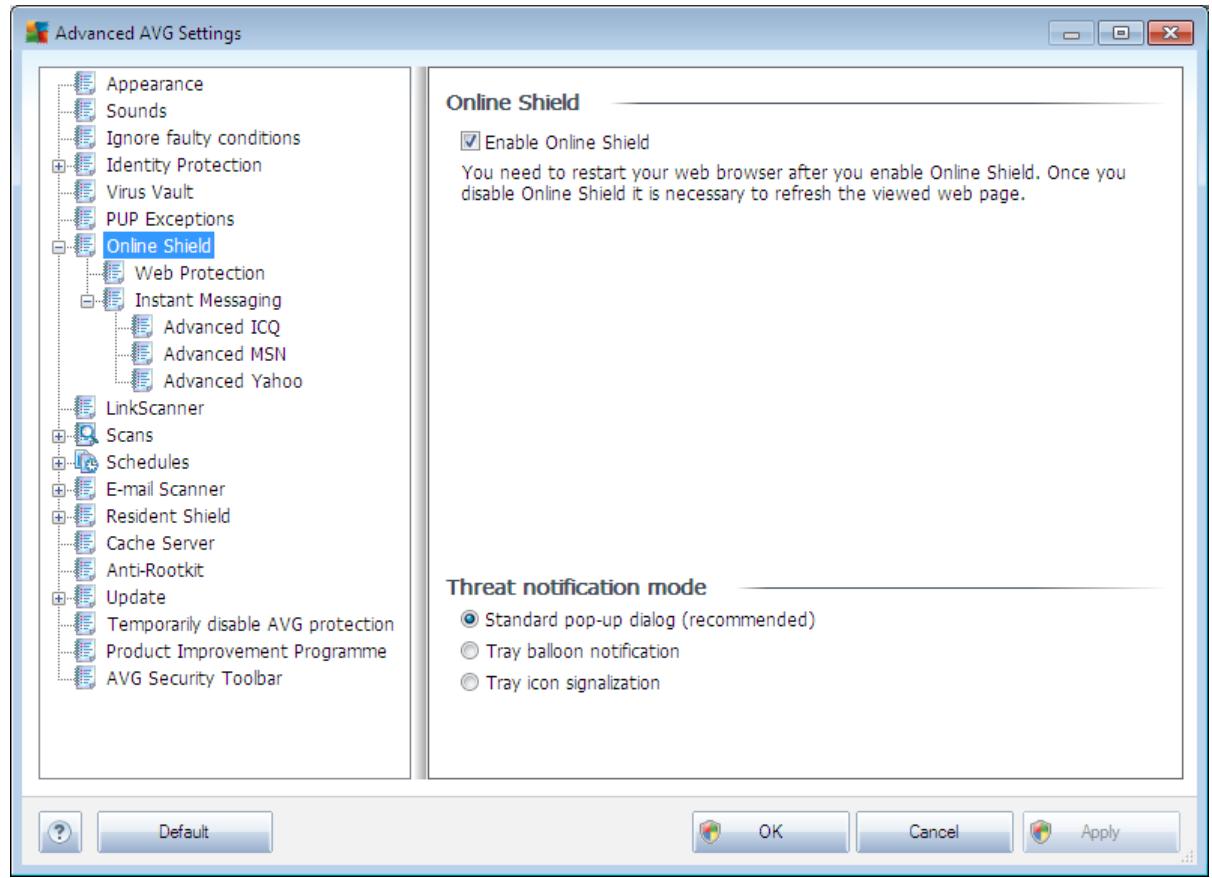
Task: Select Standard pop-up dialog (recommended) option
Action: coord(470,619)
